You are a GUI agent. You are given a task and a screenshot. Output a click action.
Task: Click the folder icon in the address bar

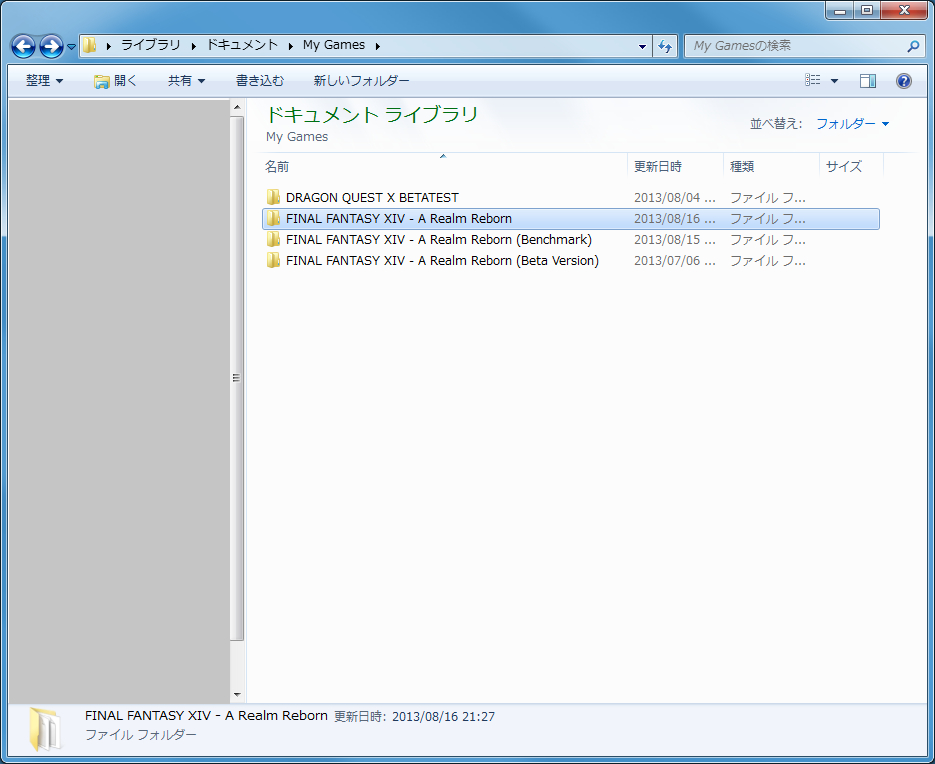point(89,45)
